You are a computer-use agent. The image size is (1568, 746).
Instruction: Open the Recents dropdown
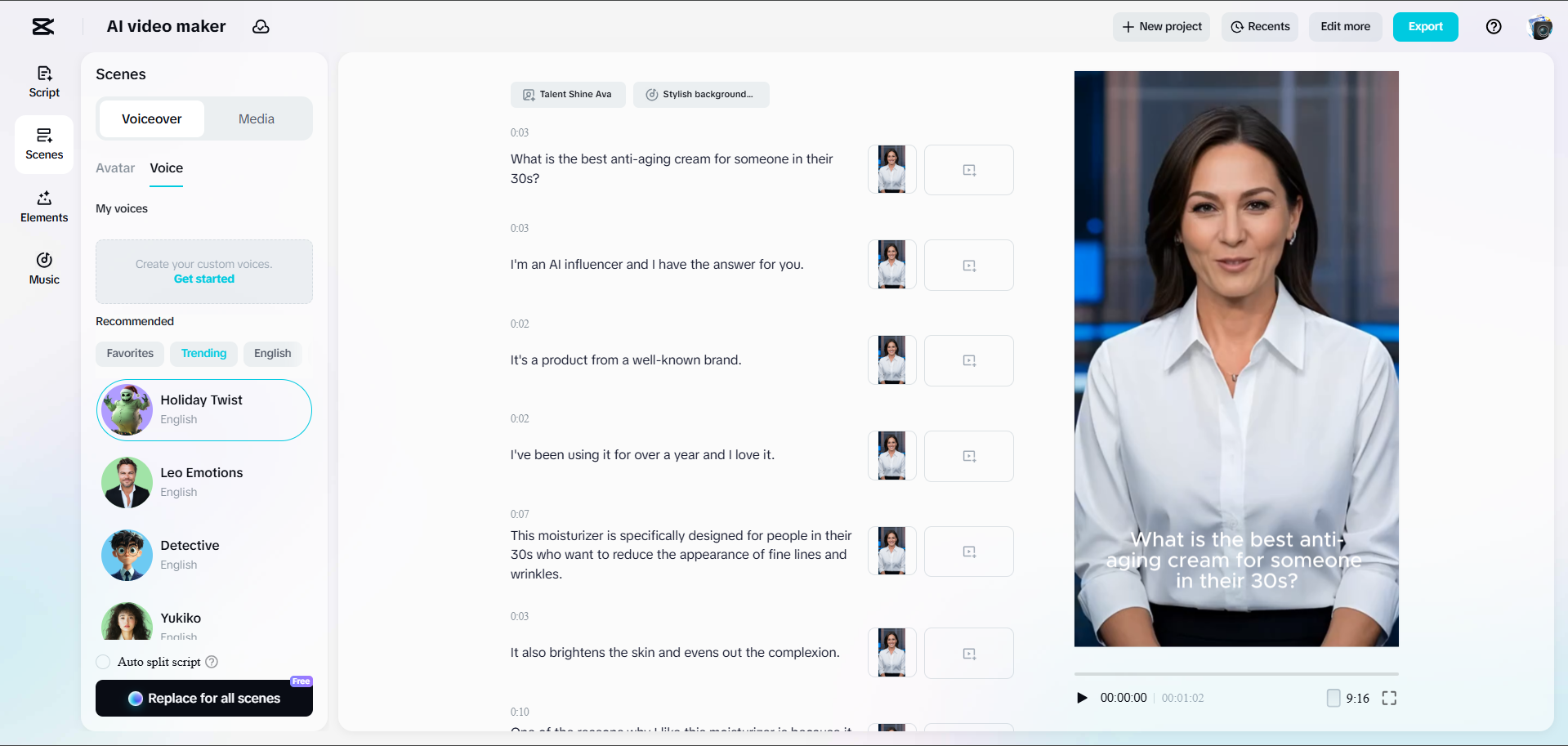coord(1259,26)
